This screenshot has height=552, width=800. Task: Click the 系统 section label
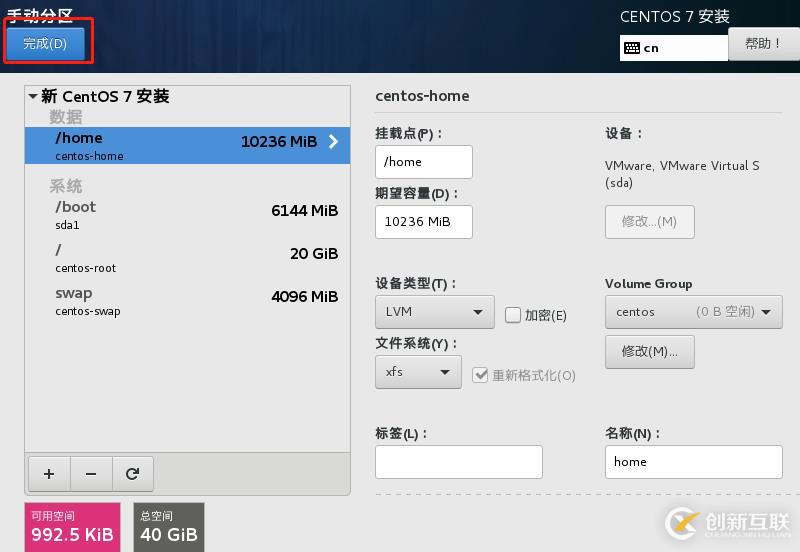(66, 186)
